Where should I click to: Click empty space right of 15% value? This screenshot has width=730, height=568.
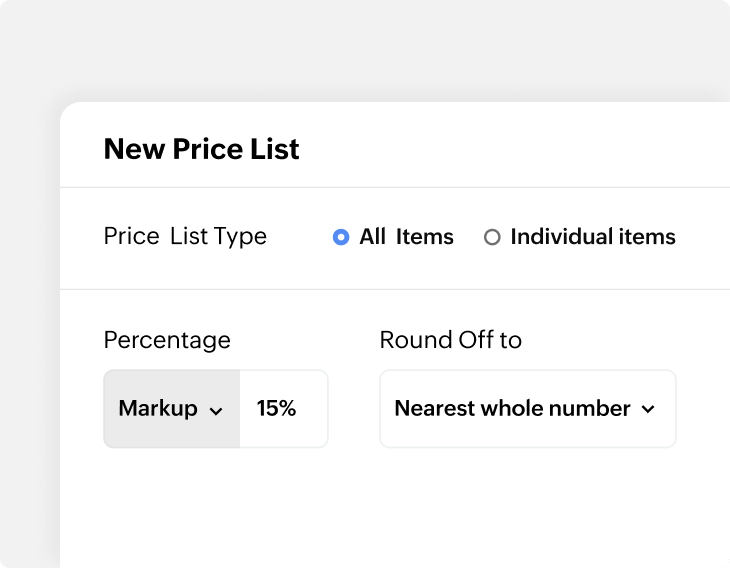click(312, 409)
